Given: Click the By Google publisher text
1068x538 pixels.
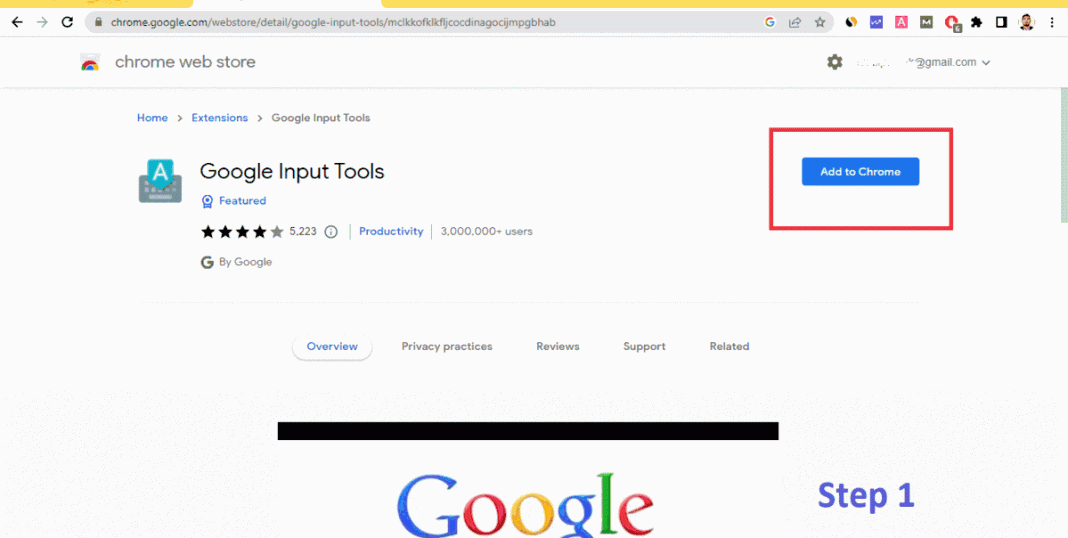Looking at the screenshot, I should [245, 262].
